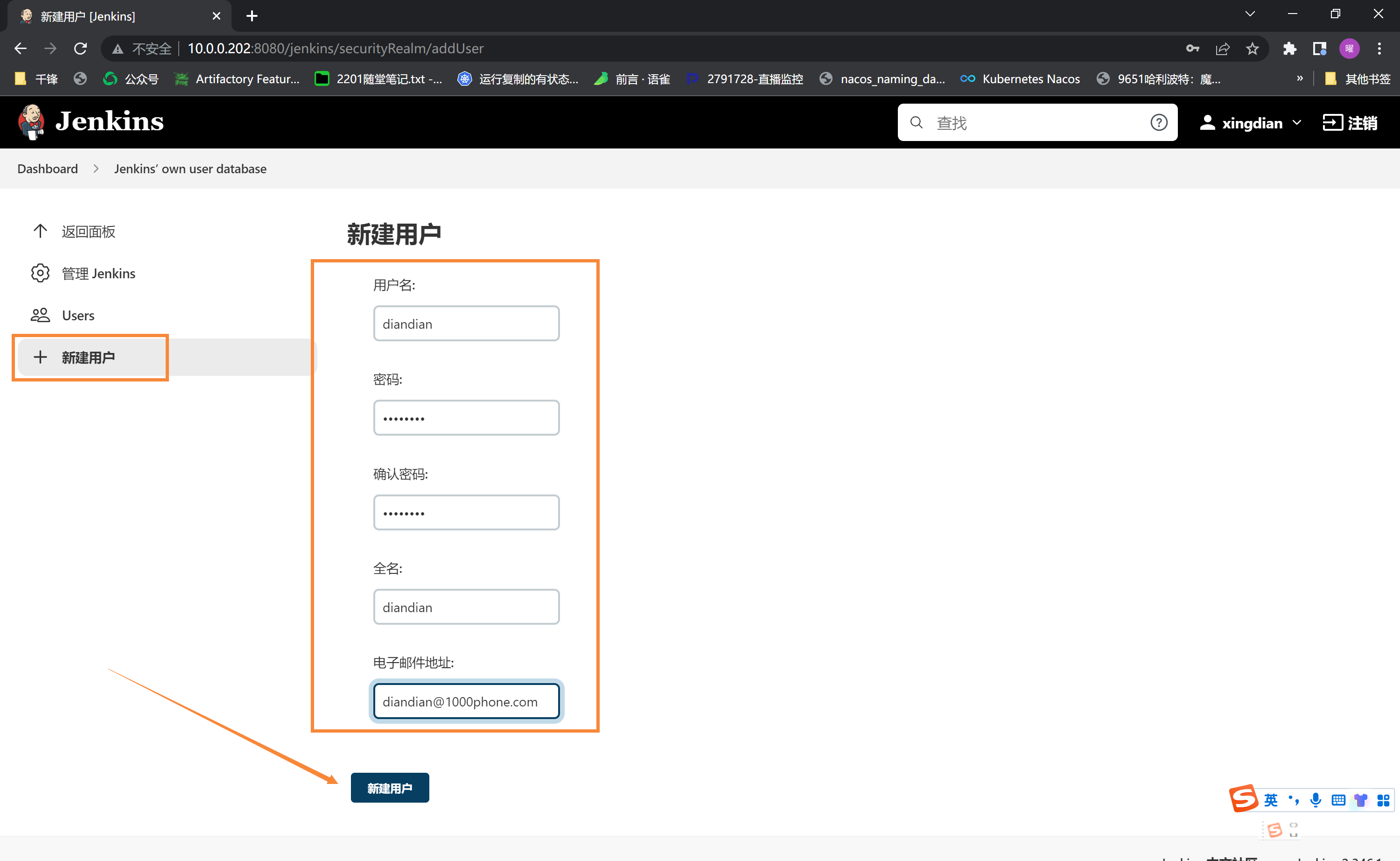The image size is (1400, 861).
Task: Click the gear icon beside 管理 Jenkins
Action: tap(40, 273)
